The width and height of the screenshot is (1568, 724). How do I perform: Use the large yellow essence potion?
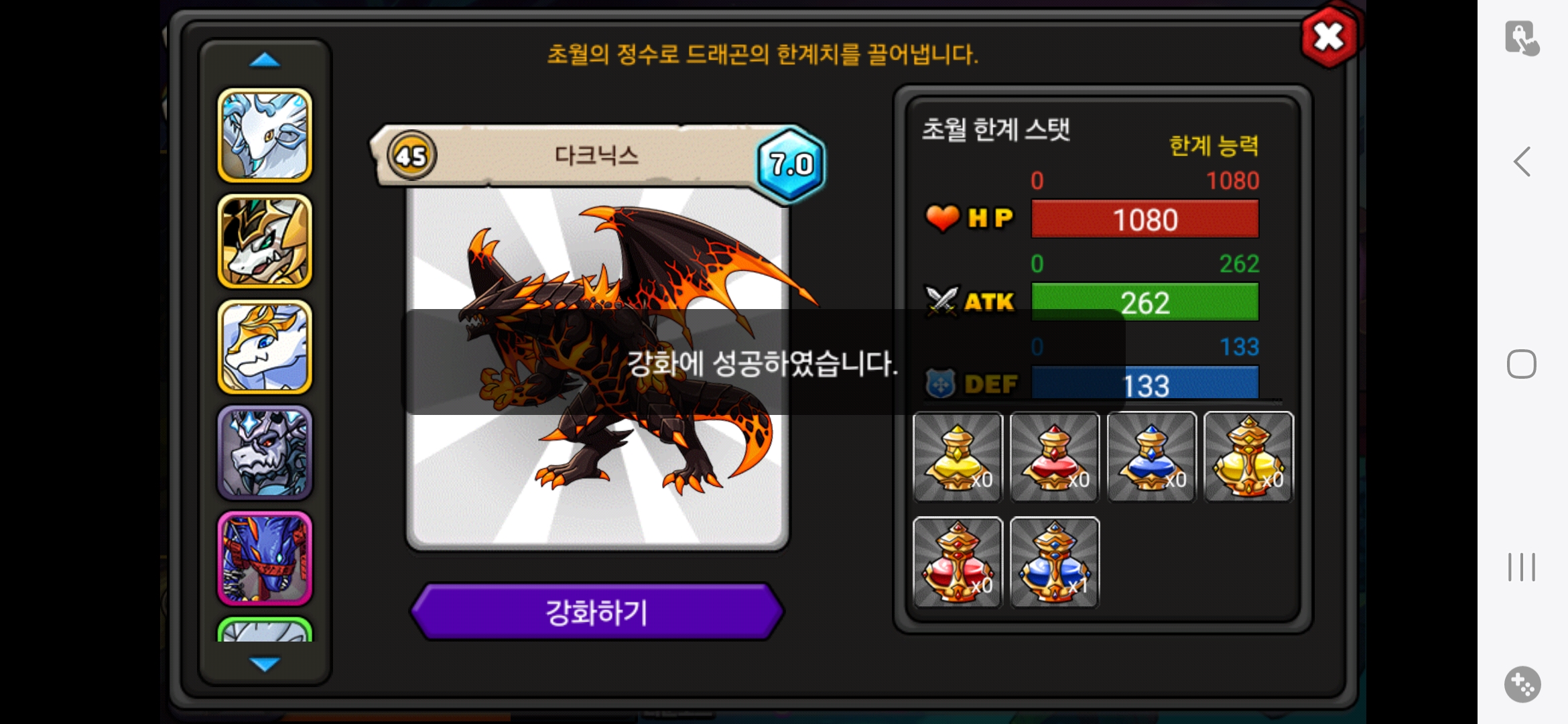[1248, 457]
